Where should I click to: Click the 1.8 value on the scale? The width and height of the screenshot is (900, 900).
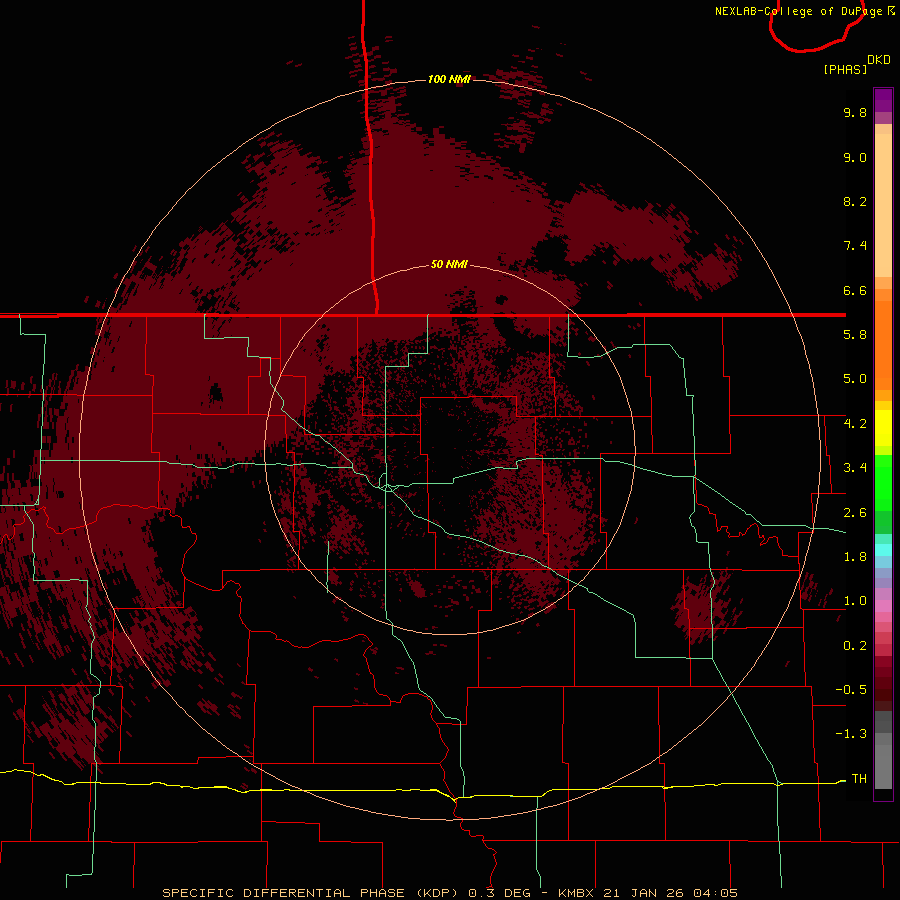pyautogui.click(x=855, y=557)
